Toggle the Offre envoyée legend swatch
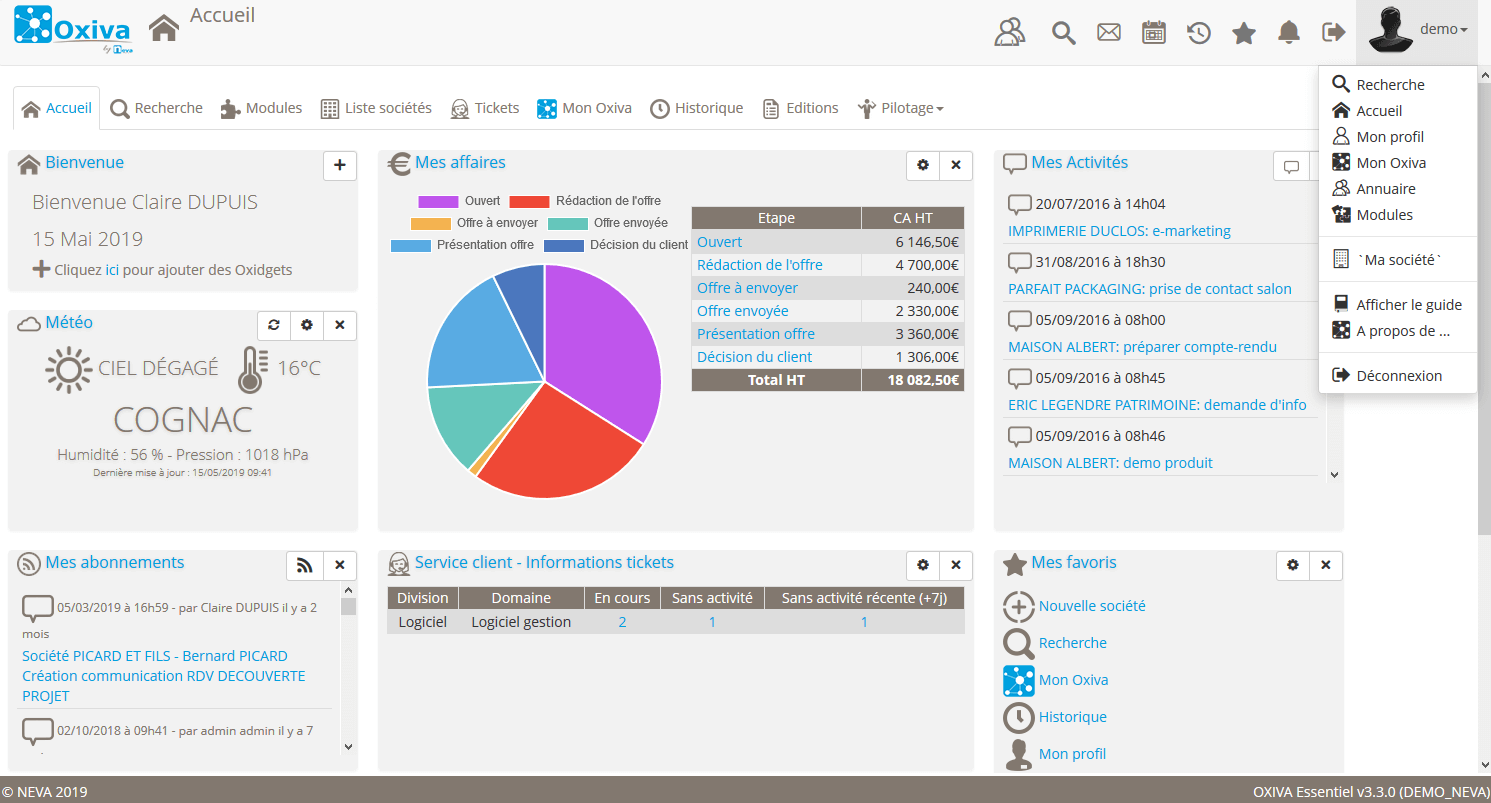This screenshot has height=803, width=1491. click(x=568, y=223)
